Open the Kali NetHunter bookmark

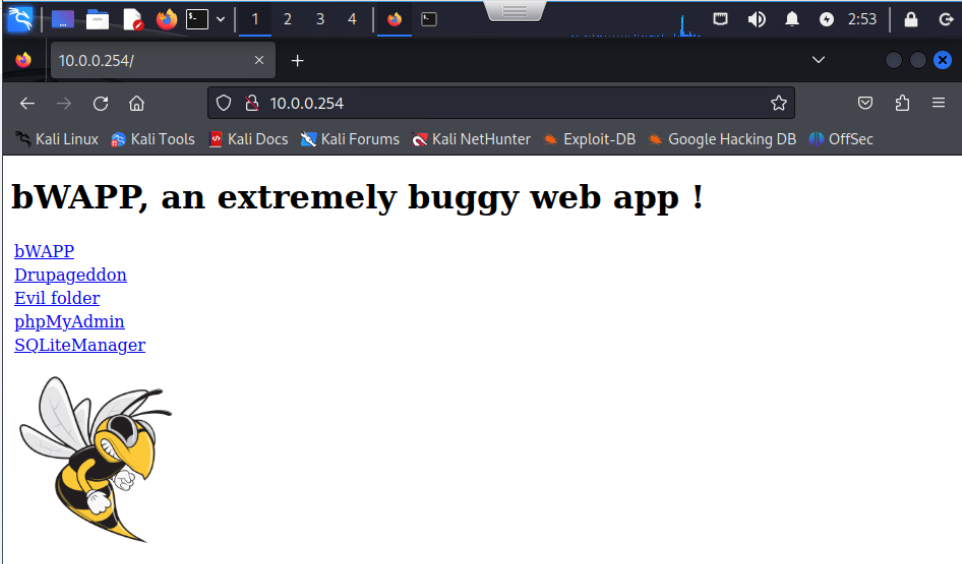click(x=471, y=139)
